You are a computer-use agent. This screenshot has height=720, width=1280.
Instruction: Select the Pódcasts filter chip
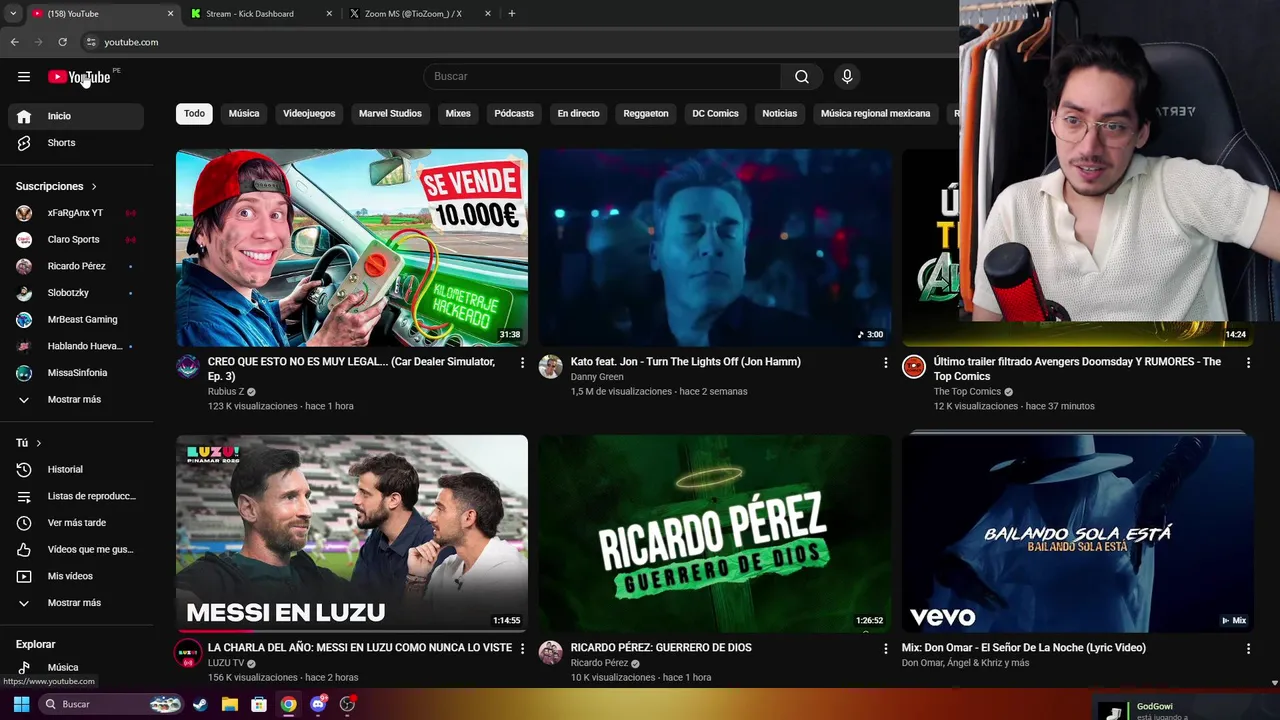click(x=514, y=114)
